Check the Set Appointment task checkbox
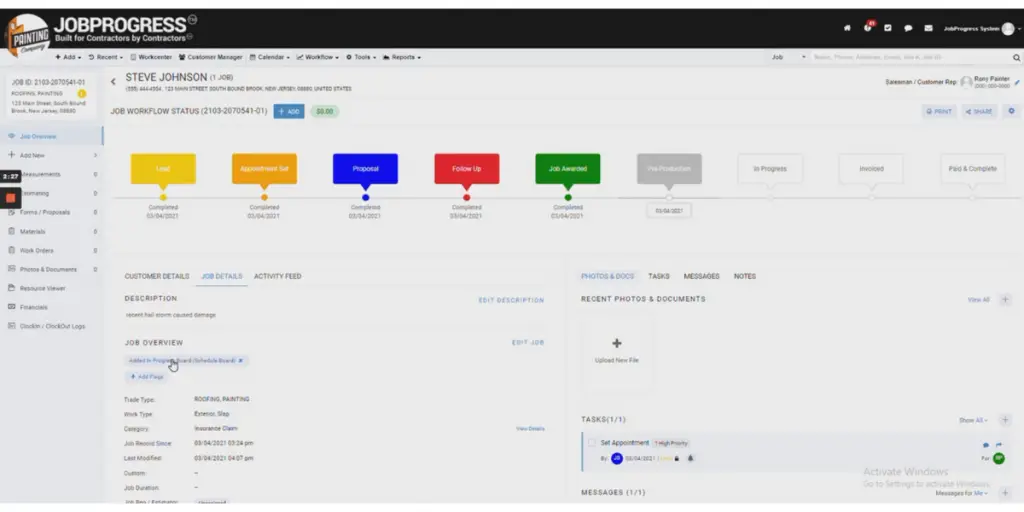 coord(592,442)
